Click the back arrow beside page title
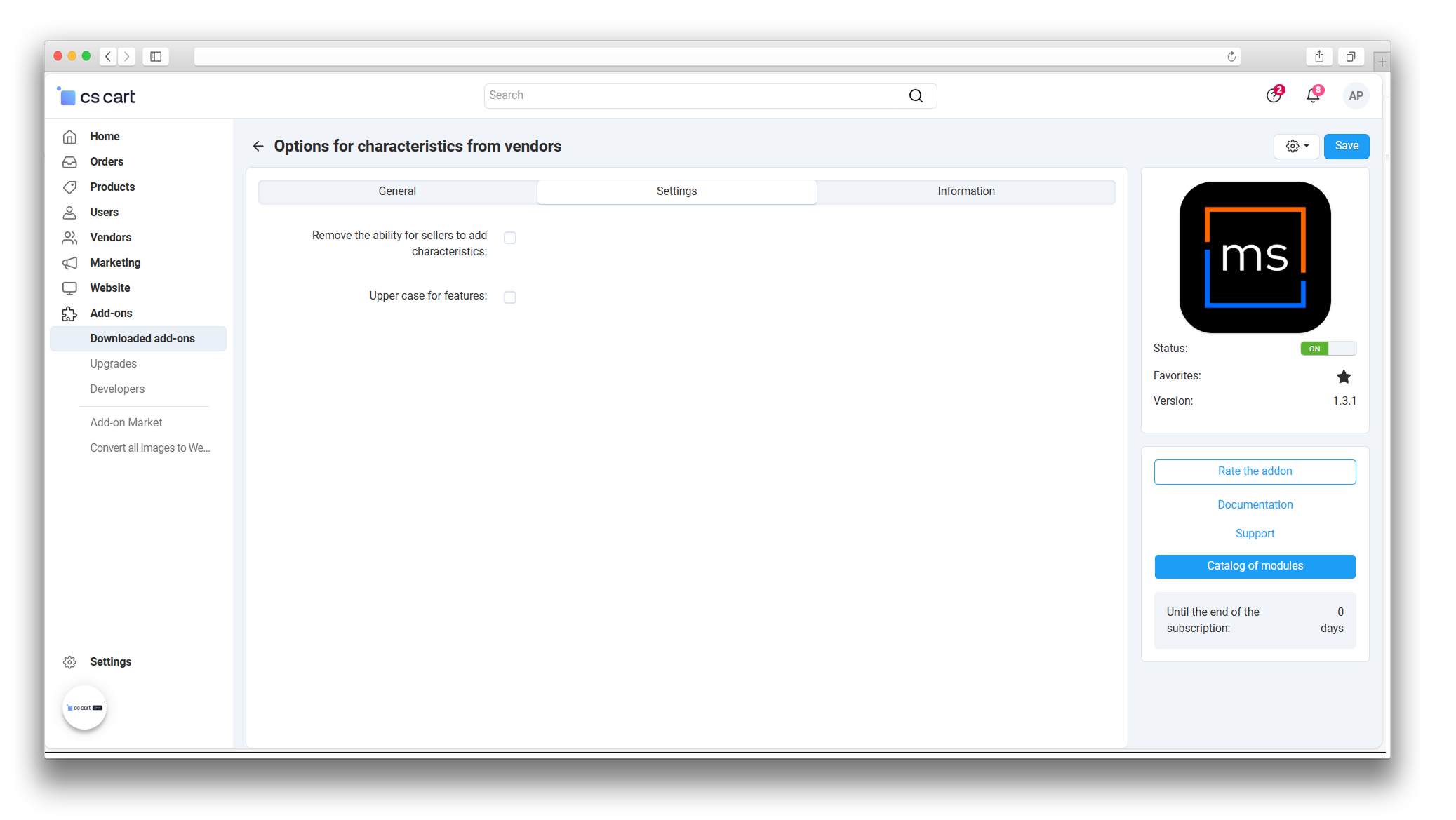Screen dimensions: 1456x820 (258, 146)
